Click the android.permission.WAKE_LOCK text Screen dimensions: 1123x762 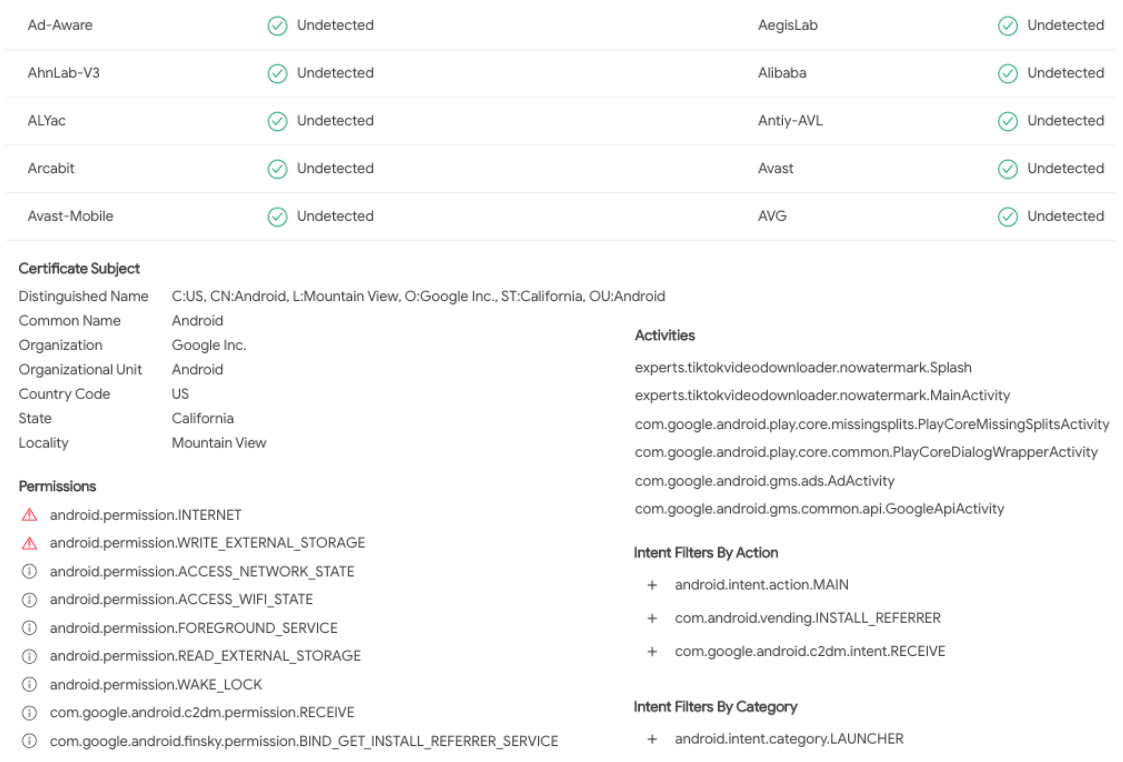pyautogui.click(x=155, y=685)
